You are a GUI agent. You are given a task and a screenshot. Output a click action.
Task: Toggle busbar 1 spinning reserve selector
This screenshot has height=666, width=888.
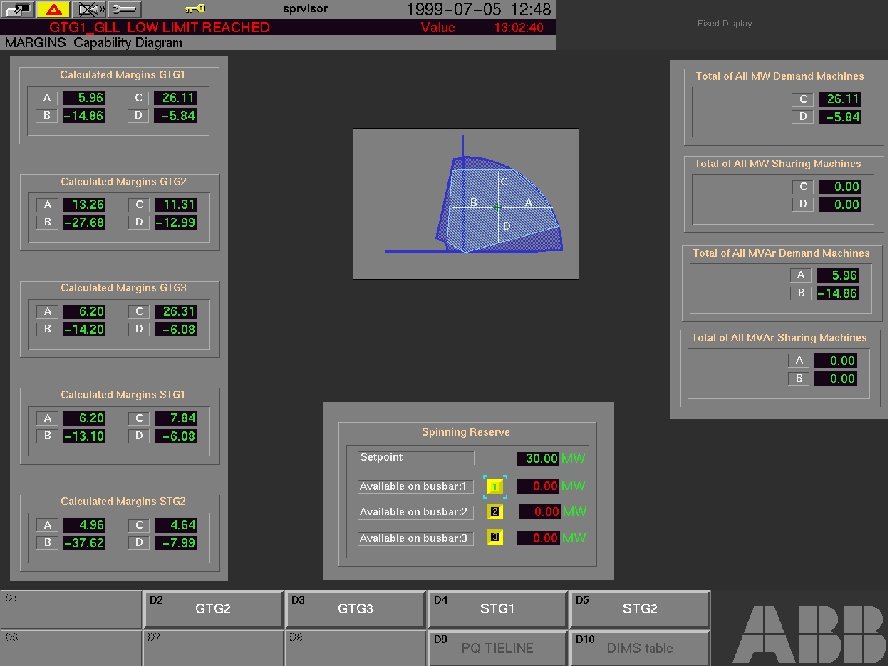(495, 485)
